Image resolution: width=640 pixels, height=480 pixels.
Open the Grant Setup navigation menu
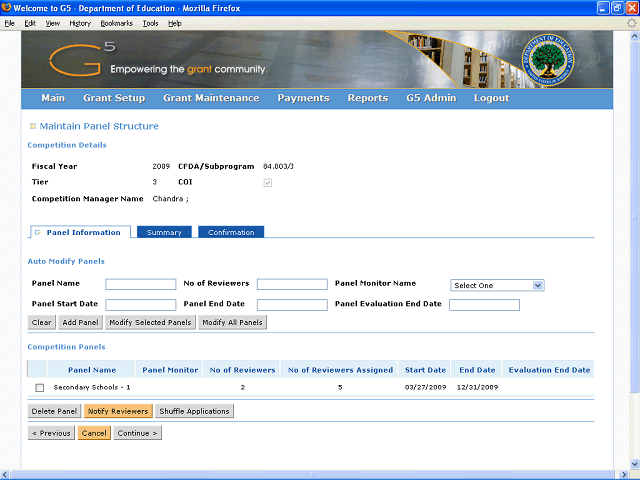[114, 98]
